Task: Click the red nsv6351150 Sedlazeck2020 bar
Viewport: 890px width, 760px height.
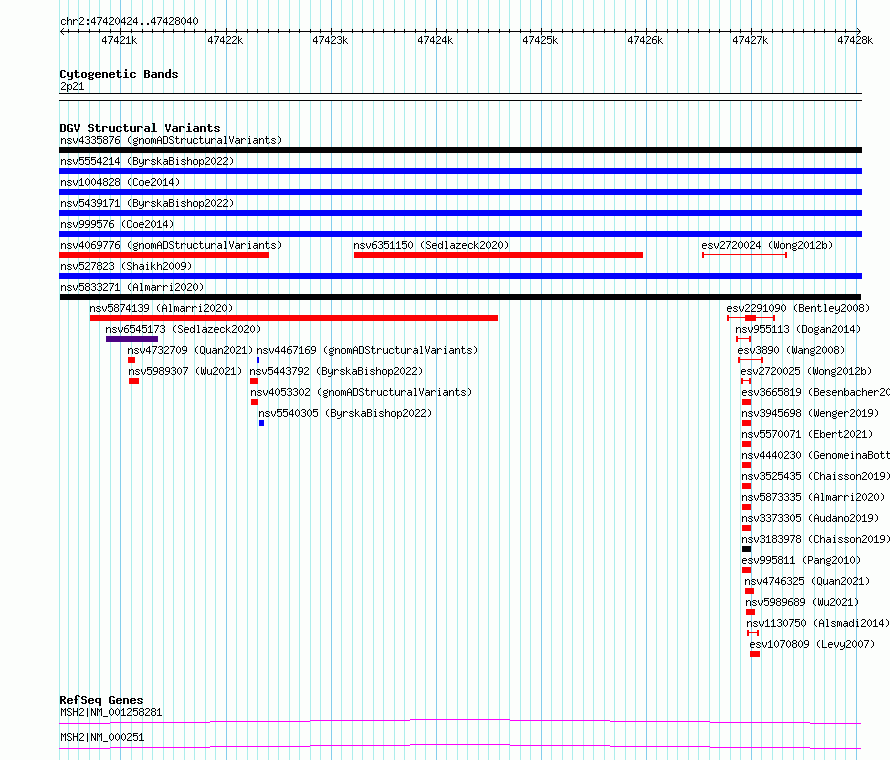Action: tap(498, 255)
